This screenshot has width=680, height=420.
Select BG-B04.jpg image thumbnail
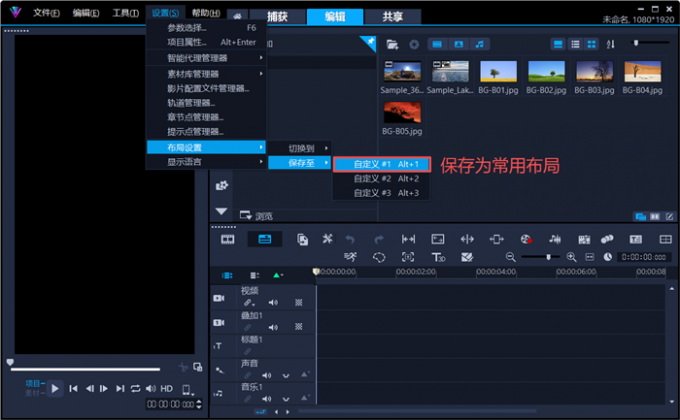(x=642, y=72)
